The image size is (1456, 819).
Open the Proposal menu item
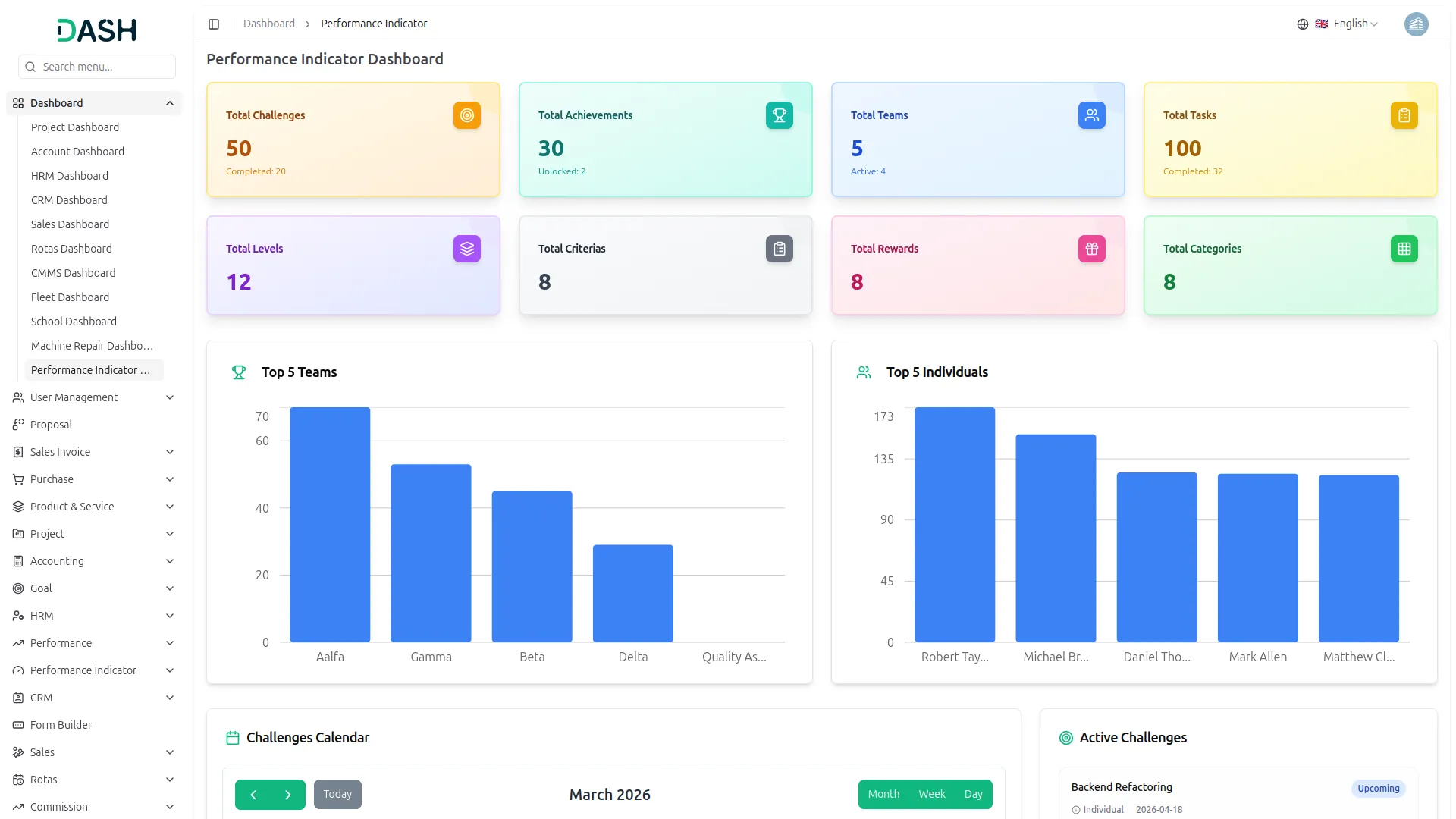[x=51, y=425]
